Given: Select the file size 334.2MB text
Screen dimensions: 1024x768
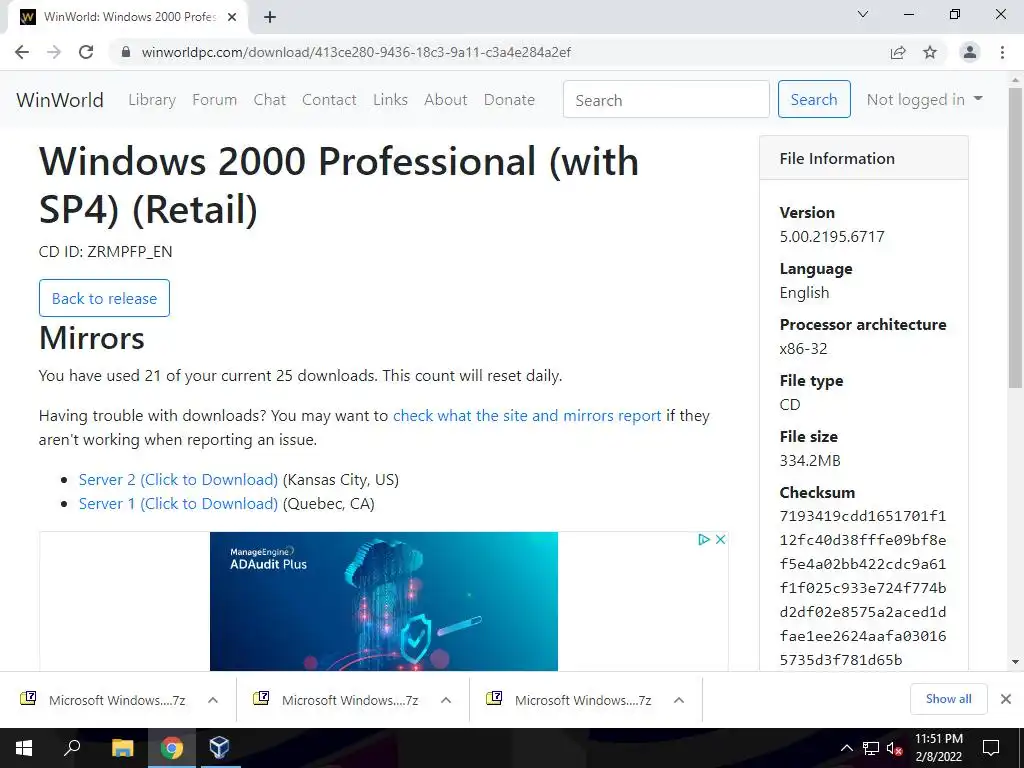Looking at the screenshot, I should coord(810,460).
